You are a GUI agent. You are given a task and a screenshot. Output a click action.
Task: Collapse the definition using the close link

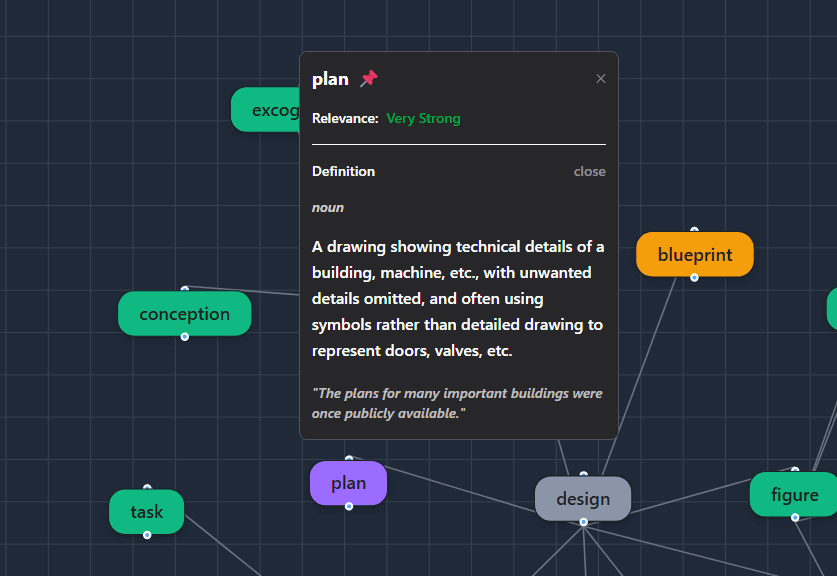point(589,171)
